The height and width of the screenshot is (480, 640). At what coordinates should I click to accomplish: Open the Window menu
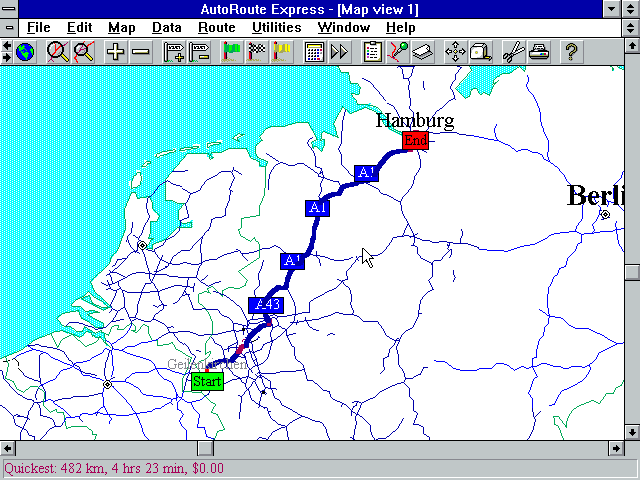(344, 28)
